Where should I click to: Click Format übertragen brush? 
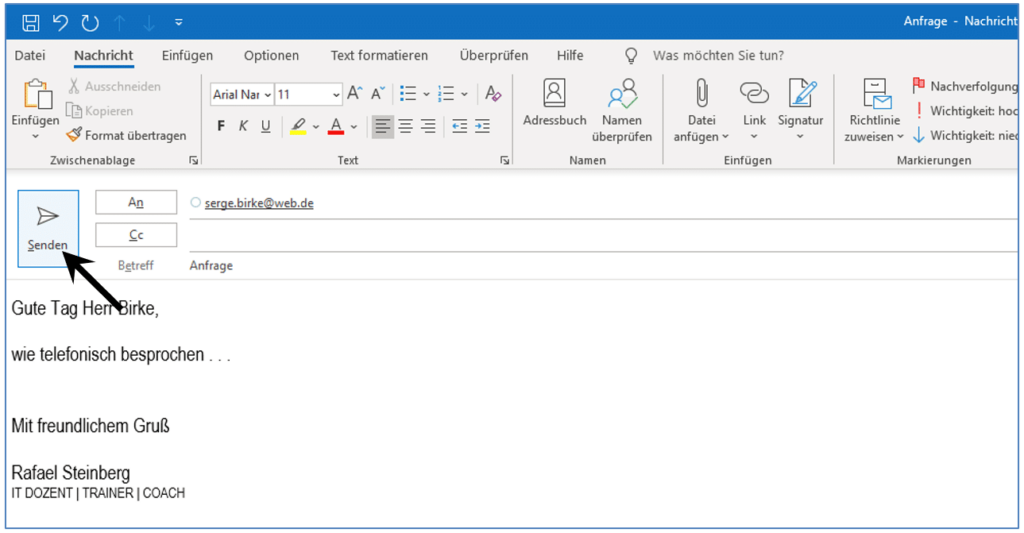click(127, 135)
